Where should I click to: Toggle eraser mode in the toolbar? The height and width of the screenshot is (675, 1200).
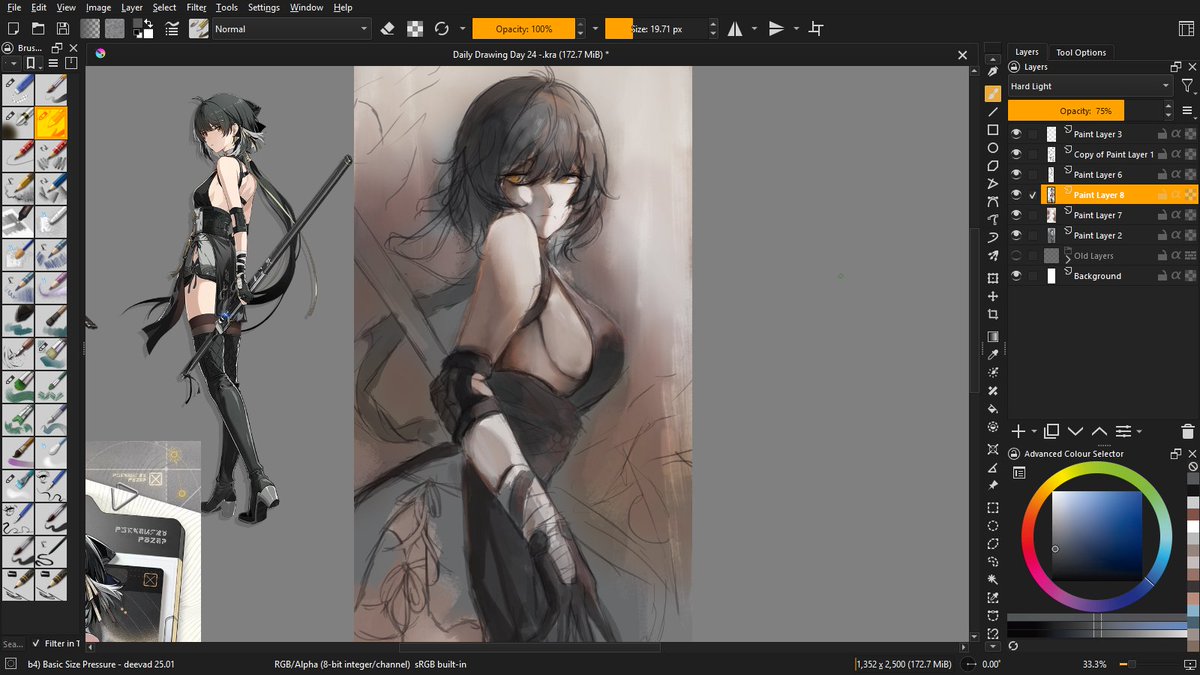point(389,29)
